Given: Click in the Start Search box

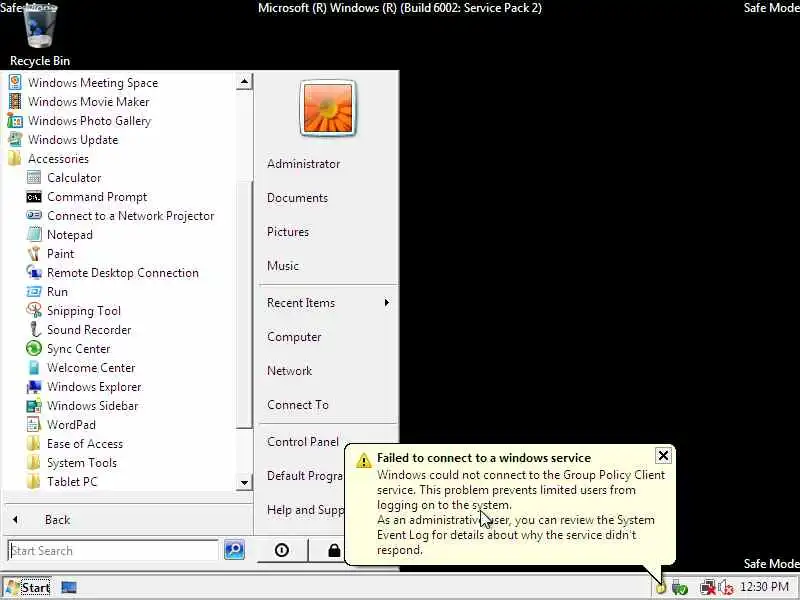Looking at the screenshot, I should (113, 551).
